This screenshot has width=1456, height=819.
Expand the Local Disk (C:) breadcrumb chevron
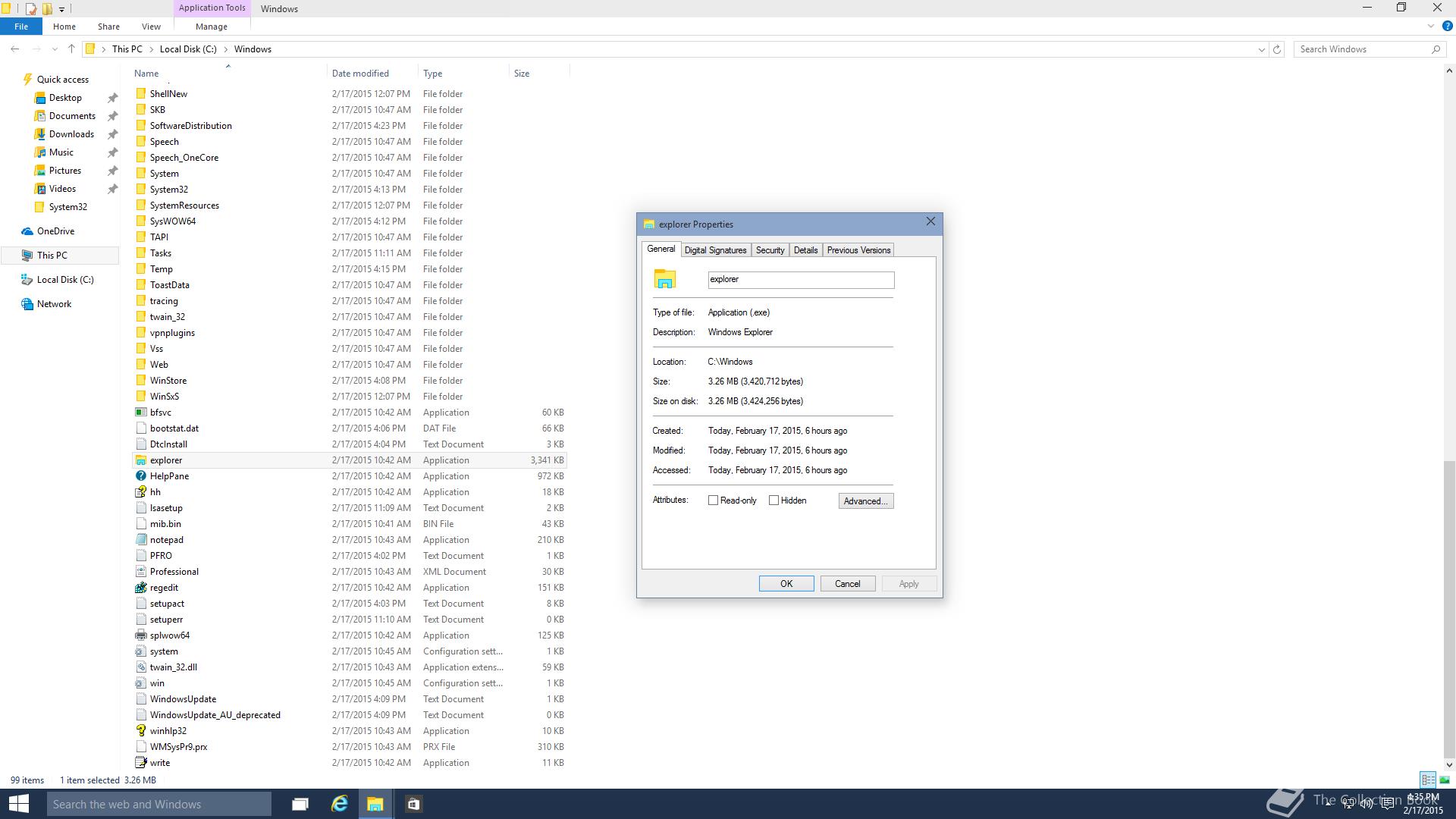click(x=225, y=49)
